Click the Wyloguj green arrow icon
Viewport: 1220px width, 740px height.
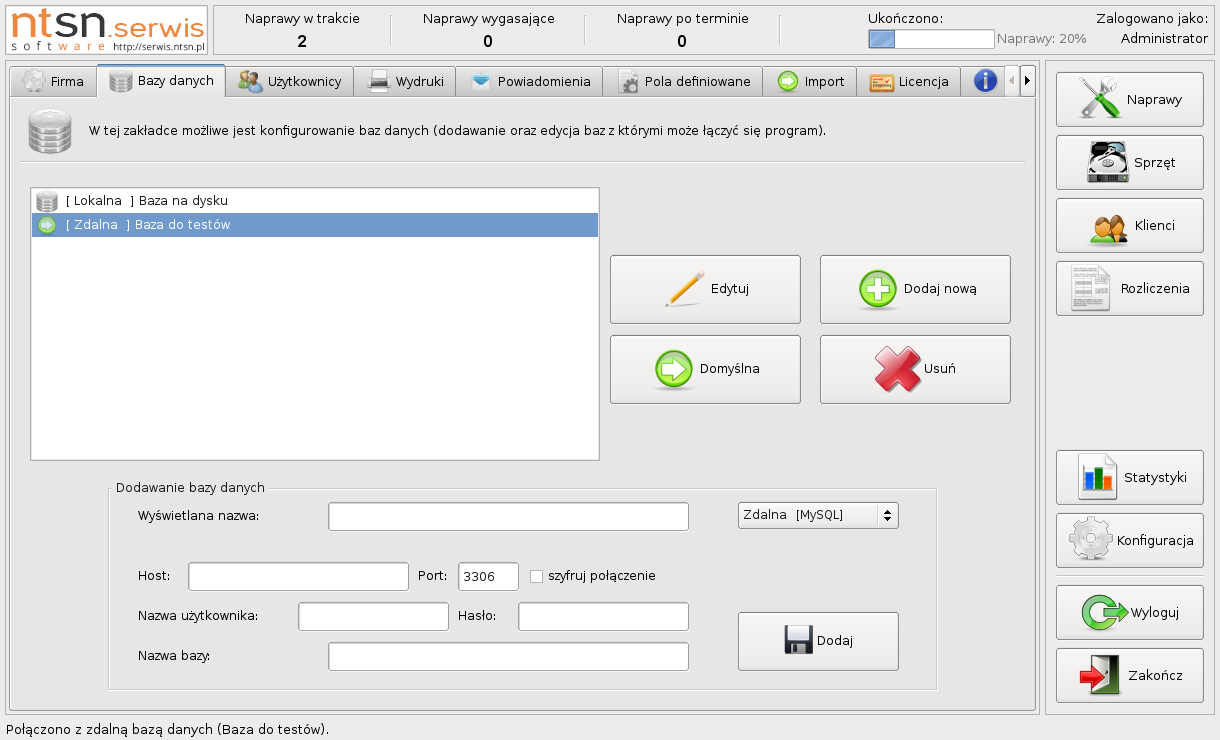(1104, 612)
